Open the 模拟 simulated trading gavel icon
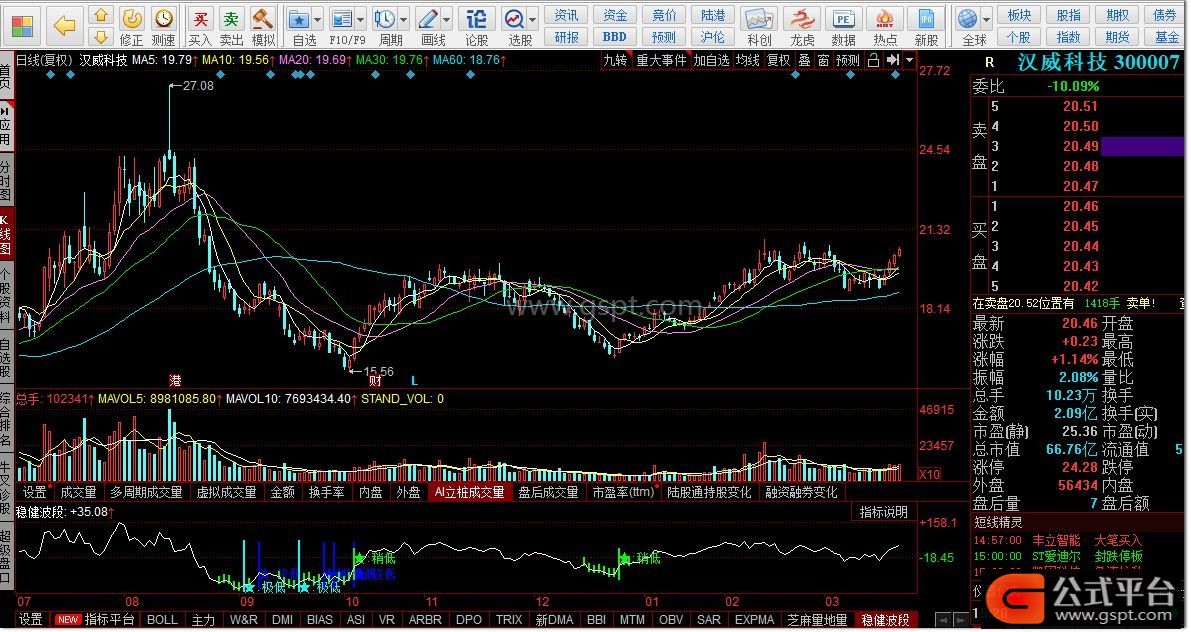1191x632 pixels. point(263,18)
